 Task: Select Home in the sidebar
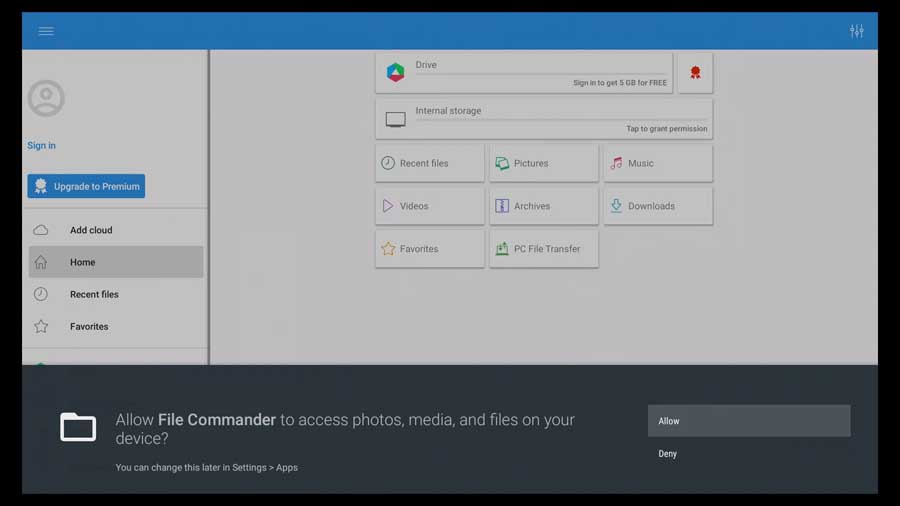click(x=116, y=262)
